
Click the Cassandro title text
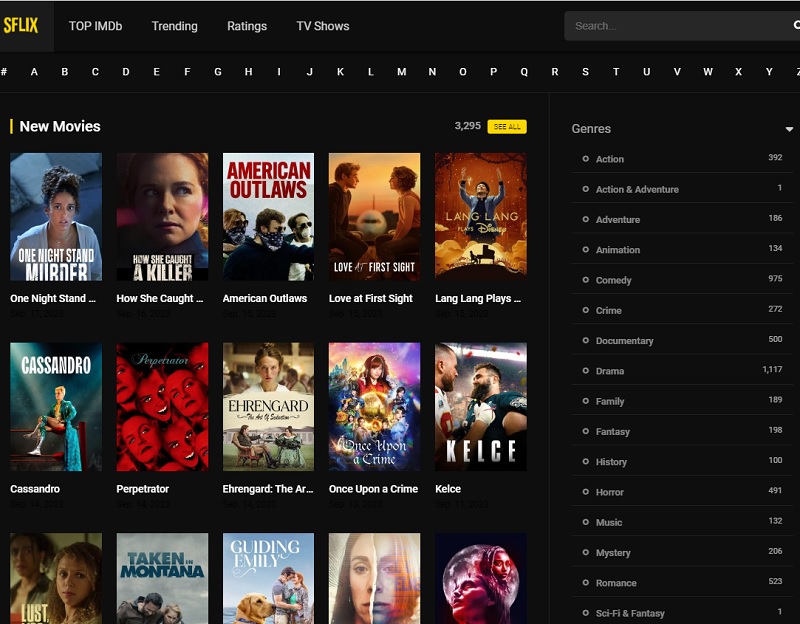pos(35,489)
